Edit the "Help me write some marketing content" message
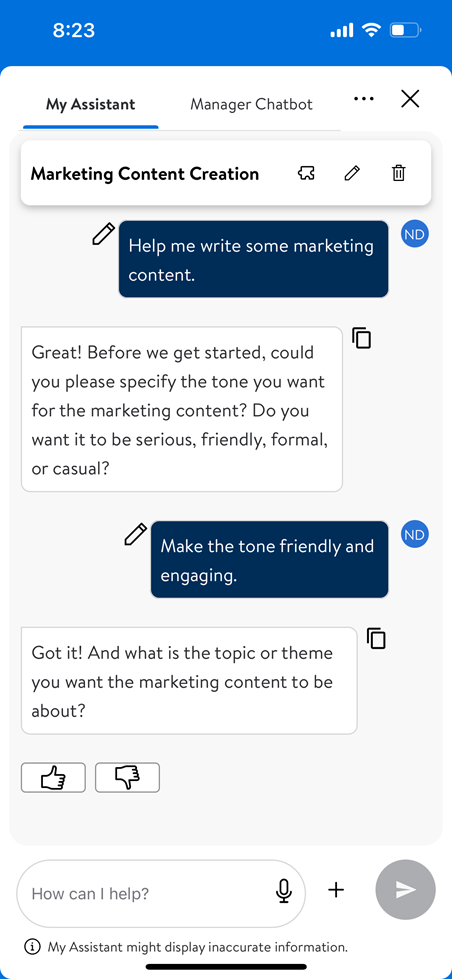Viewport: 452px width, 979px height. tap(104, 234)
